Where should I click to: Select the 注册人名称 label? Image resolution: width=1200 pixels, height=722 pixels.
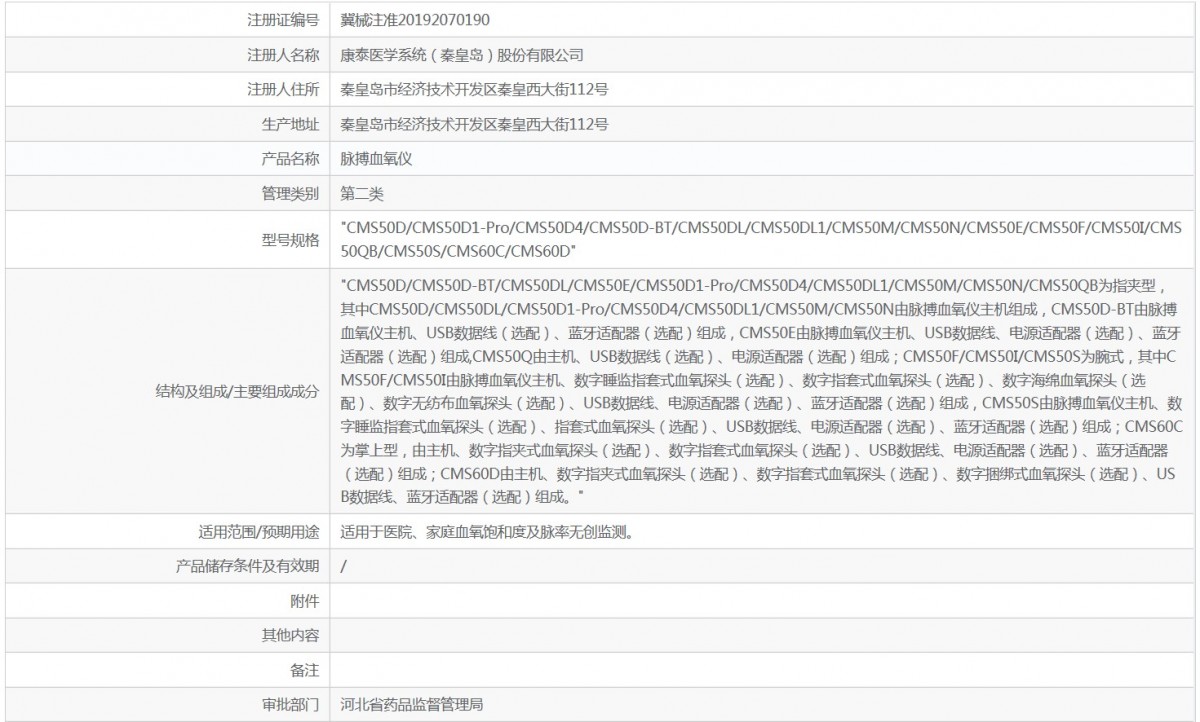pos(283,55)
